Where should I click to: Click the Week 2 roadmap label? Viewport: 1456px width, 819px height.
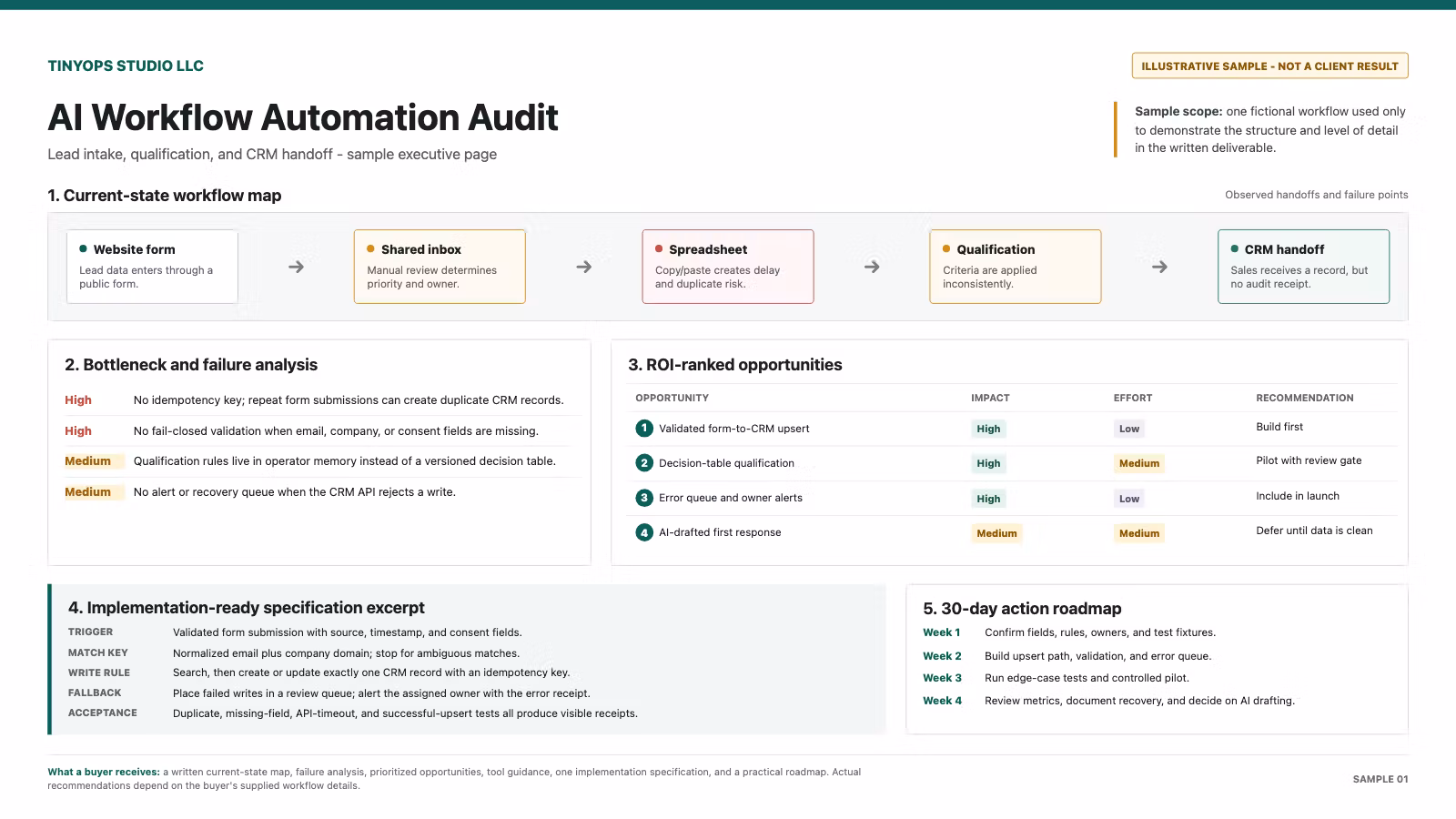942,655
